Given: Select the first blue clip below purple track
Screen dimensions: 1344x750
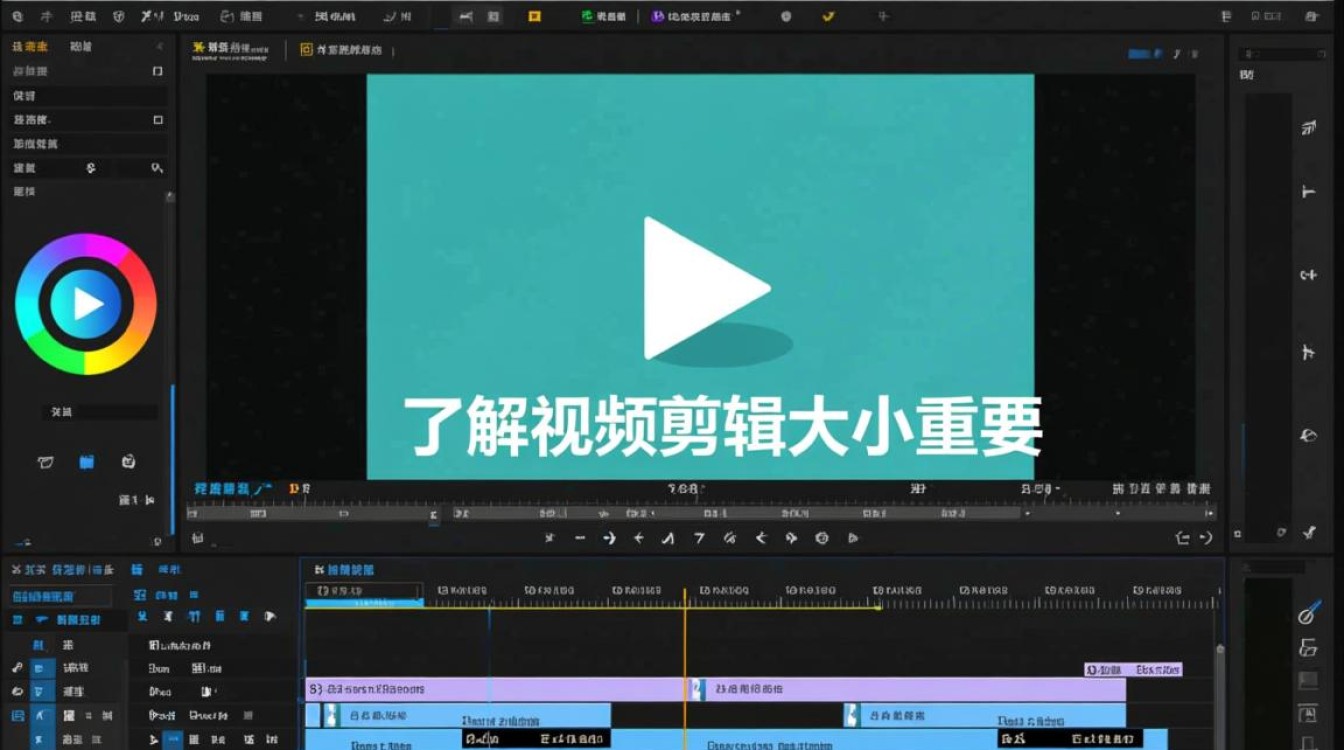Looking at the screenshot, I should (x=467, y=715).
